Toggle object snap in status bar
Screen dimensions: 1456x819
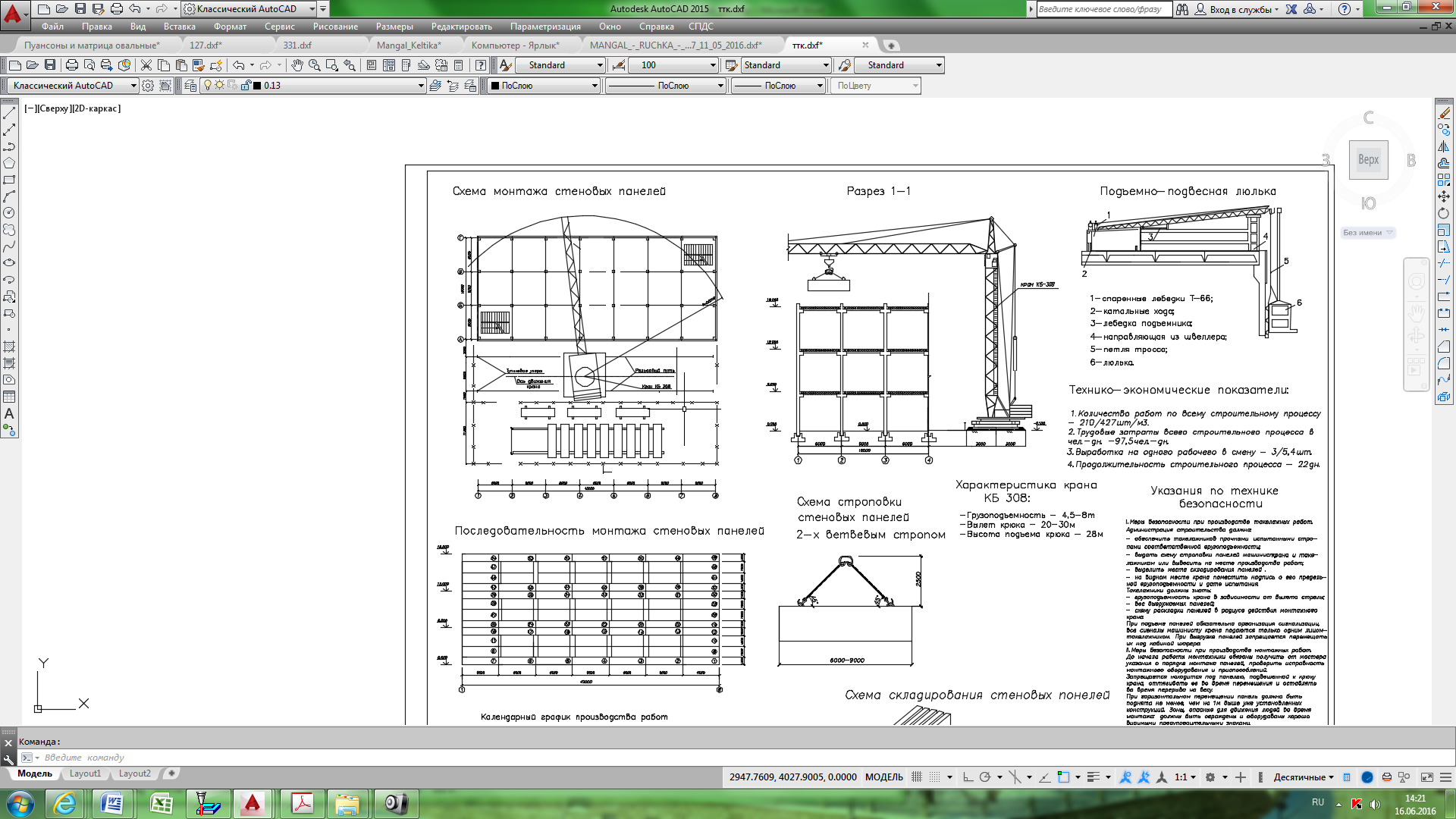point(1063,777)
